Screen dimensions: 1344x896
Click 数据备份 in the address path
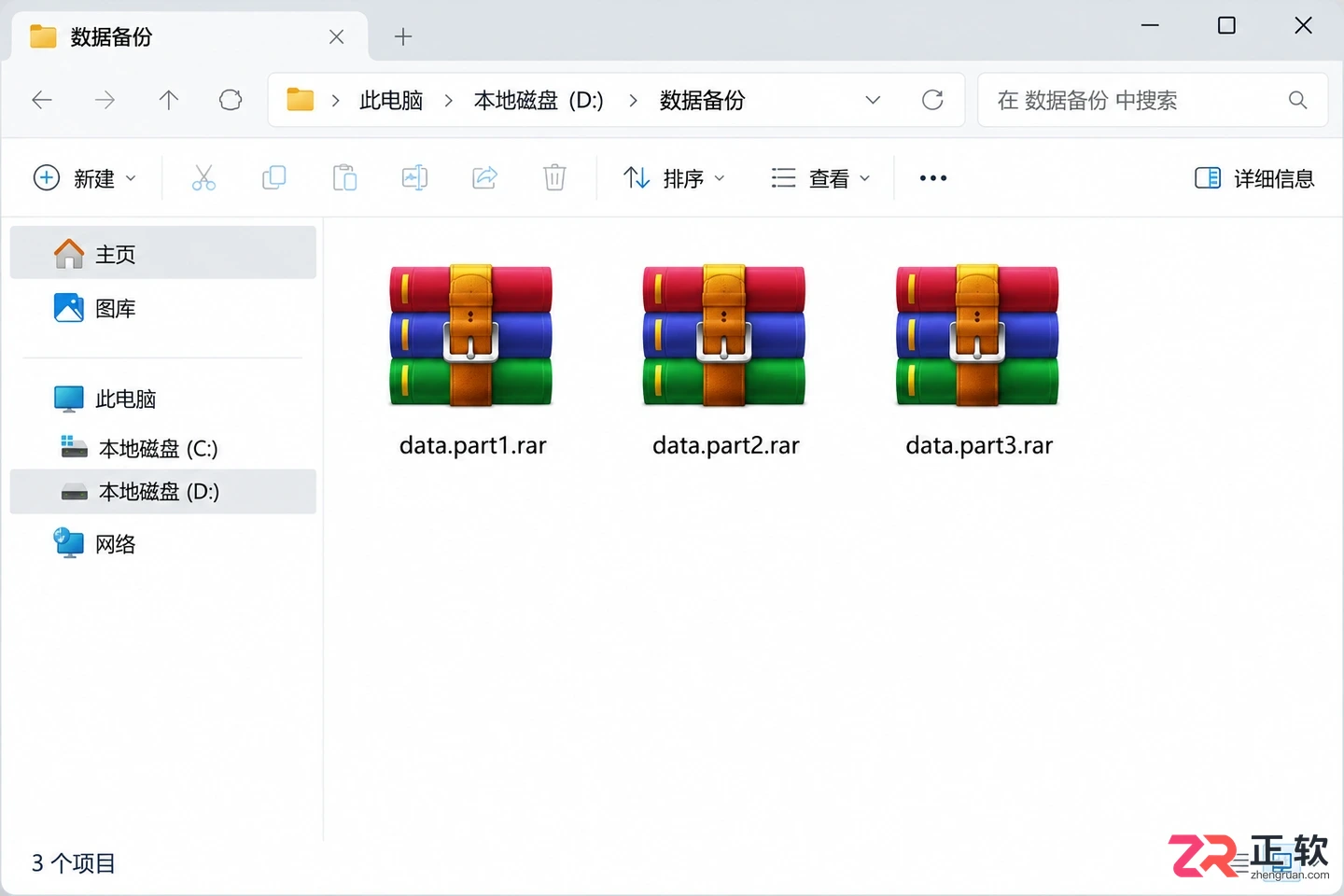click(703, 100)
